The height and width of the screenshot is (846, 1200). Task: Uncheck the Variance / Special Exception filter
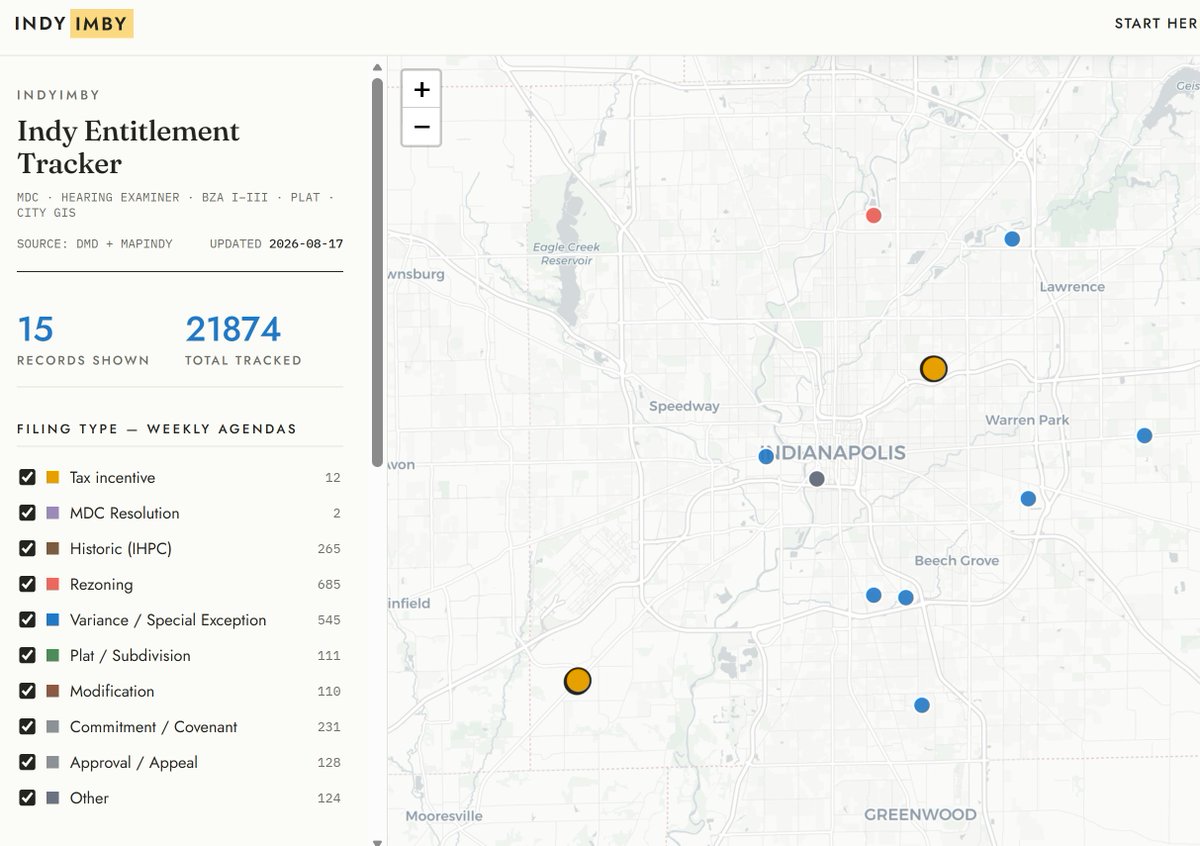pyautogui.click(x=28, y=620)
